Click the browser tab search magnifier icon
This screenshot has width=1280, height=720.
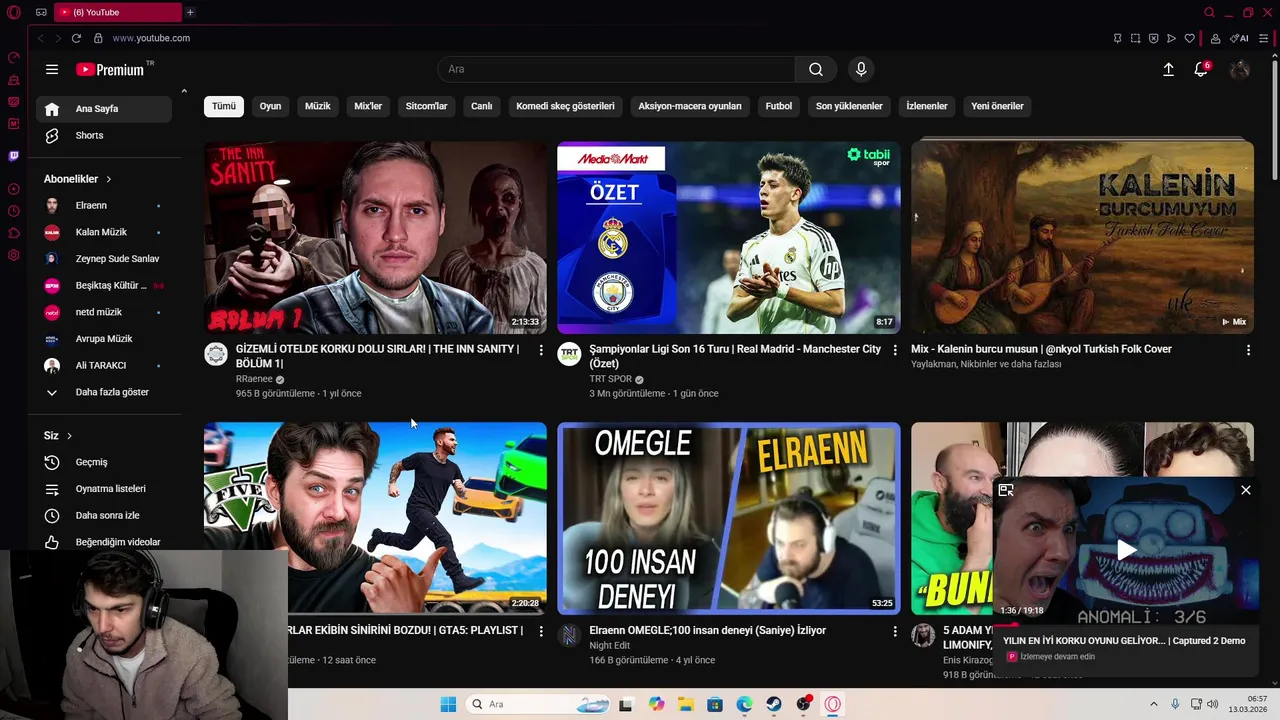(x=1209, y=12)
